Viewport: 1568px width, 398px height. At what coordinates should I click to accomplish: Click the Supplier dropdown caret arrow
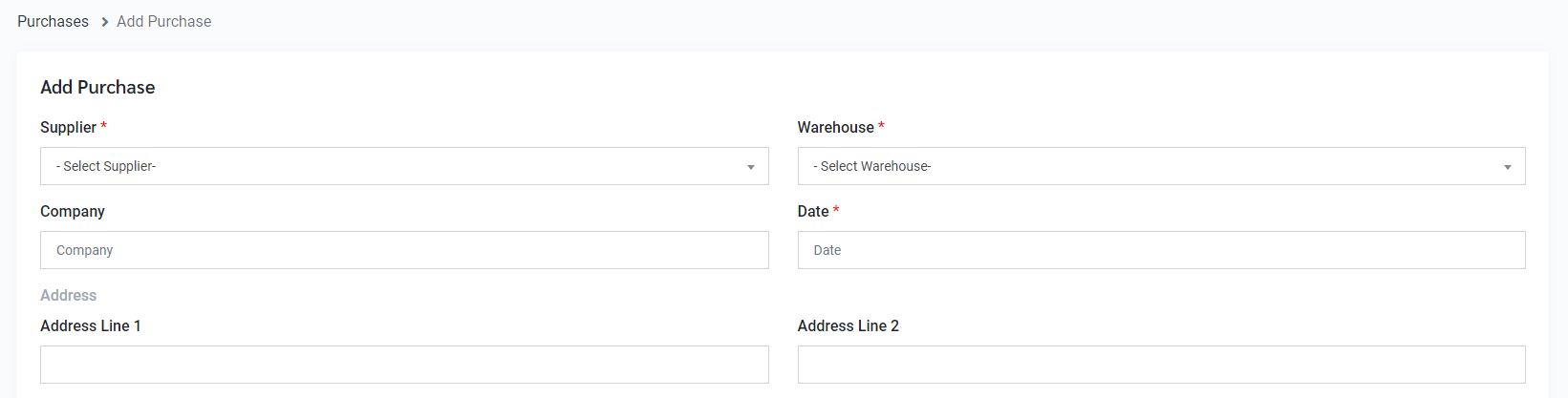point(750,167)
